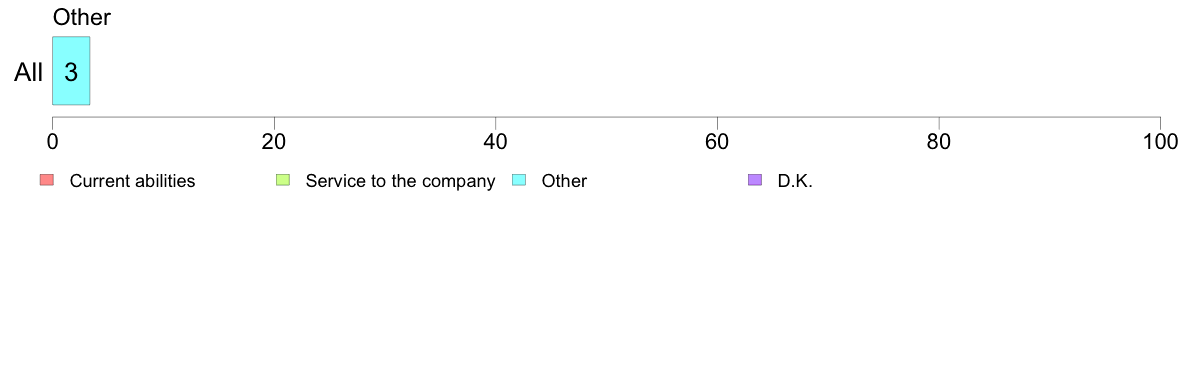Click the cyan bar labeled 3

[x=71, y=70]
